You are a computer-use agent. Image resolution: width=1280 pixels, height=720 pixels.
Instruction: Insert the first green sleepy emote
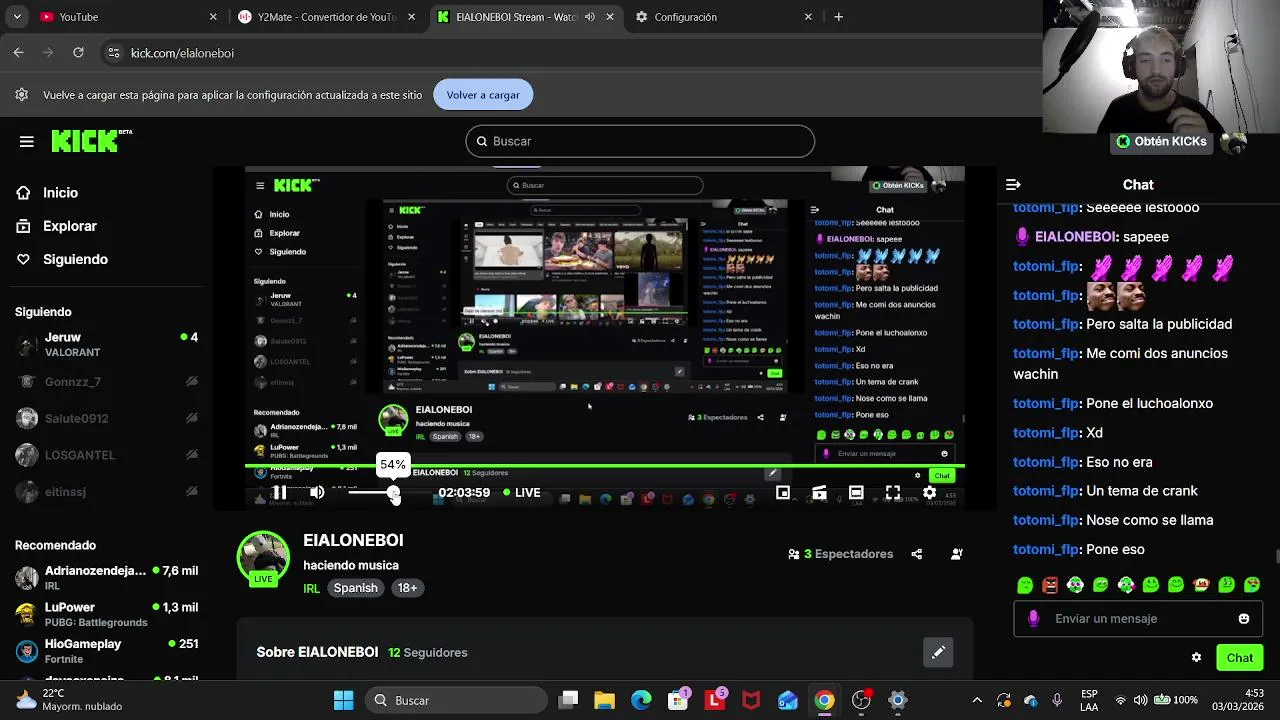1025,584
